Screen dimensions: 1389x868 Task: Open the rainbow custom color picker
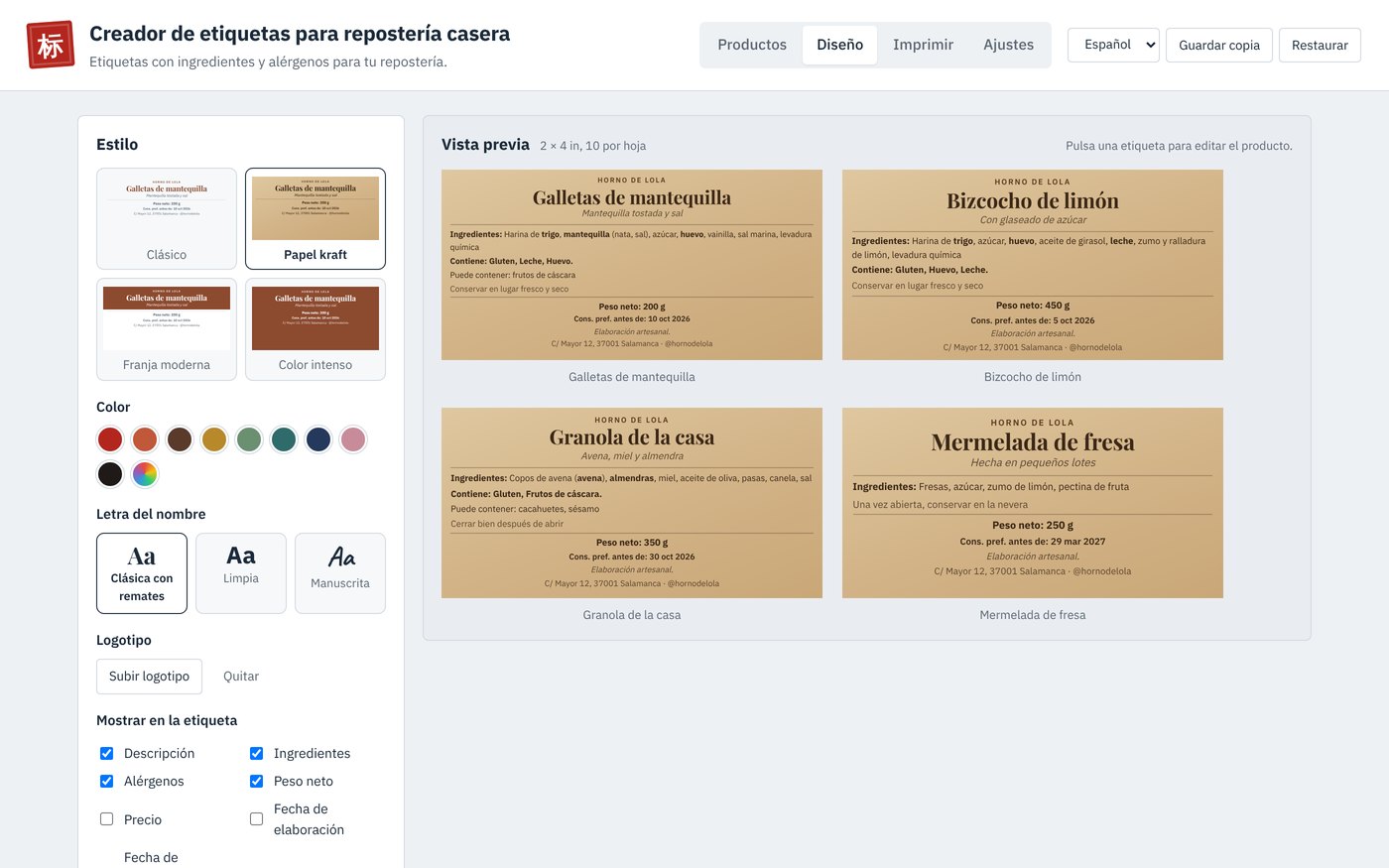coord(145,474)
